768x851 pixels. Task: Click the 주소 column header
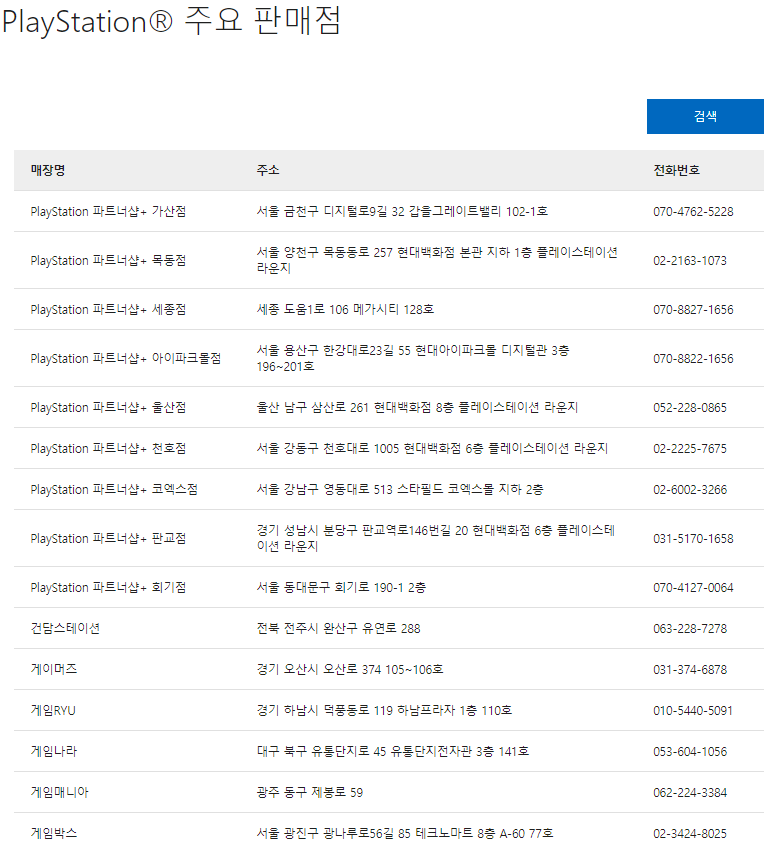click(x=268, y=170)
